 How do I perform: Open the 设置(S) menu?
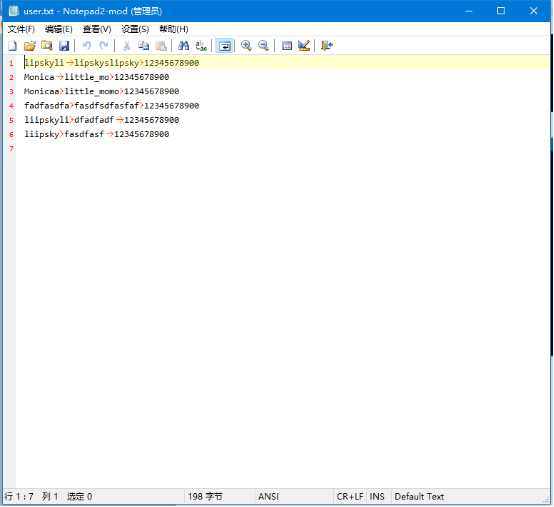135,29
